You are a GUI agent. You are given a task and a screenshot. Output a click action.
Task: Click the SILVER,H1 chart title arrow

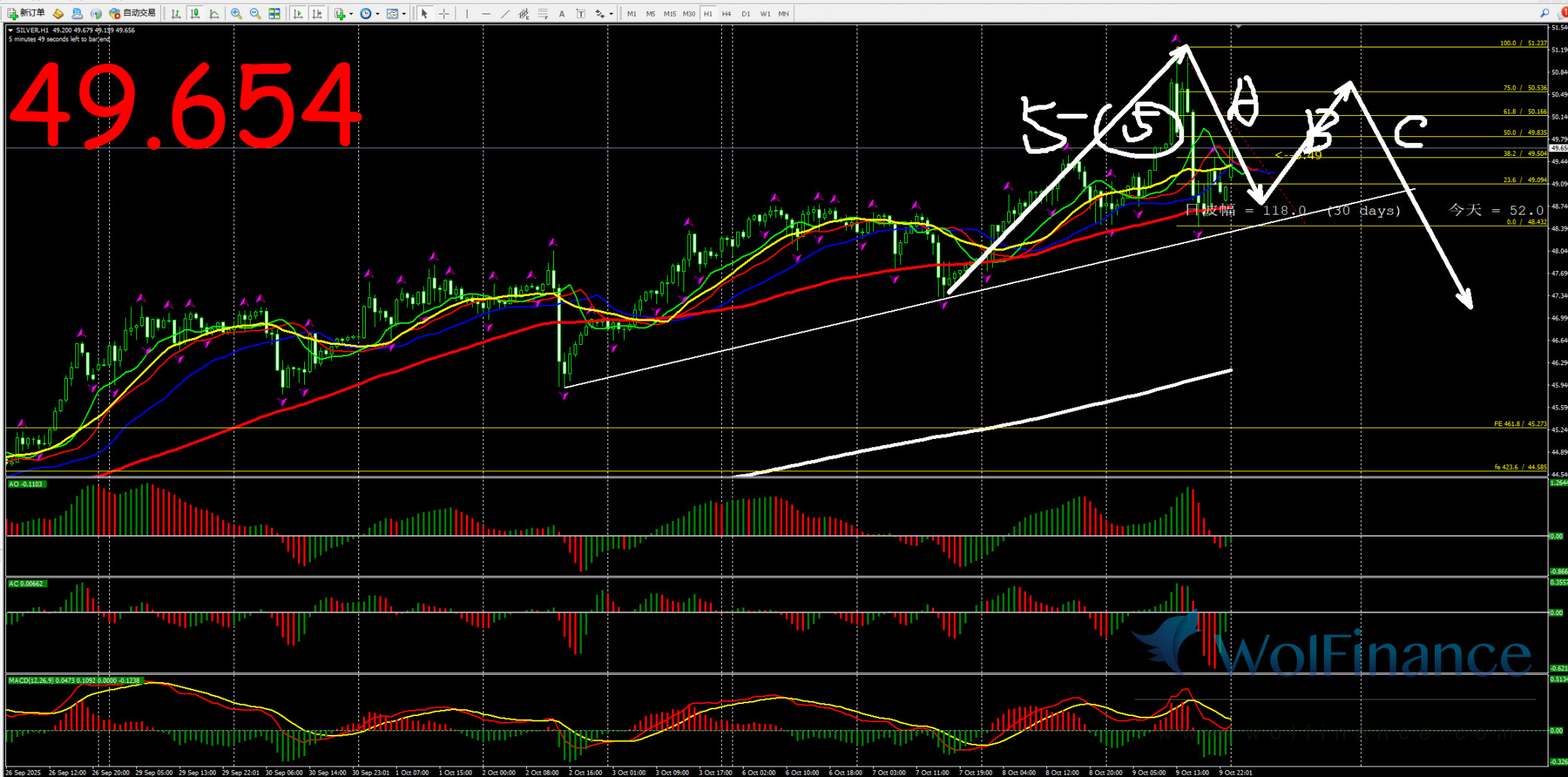(x=11, y=30)
